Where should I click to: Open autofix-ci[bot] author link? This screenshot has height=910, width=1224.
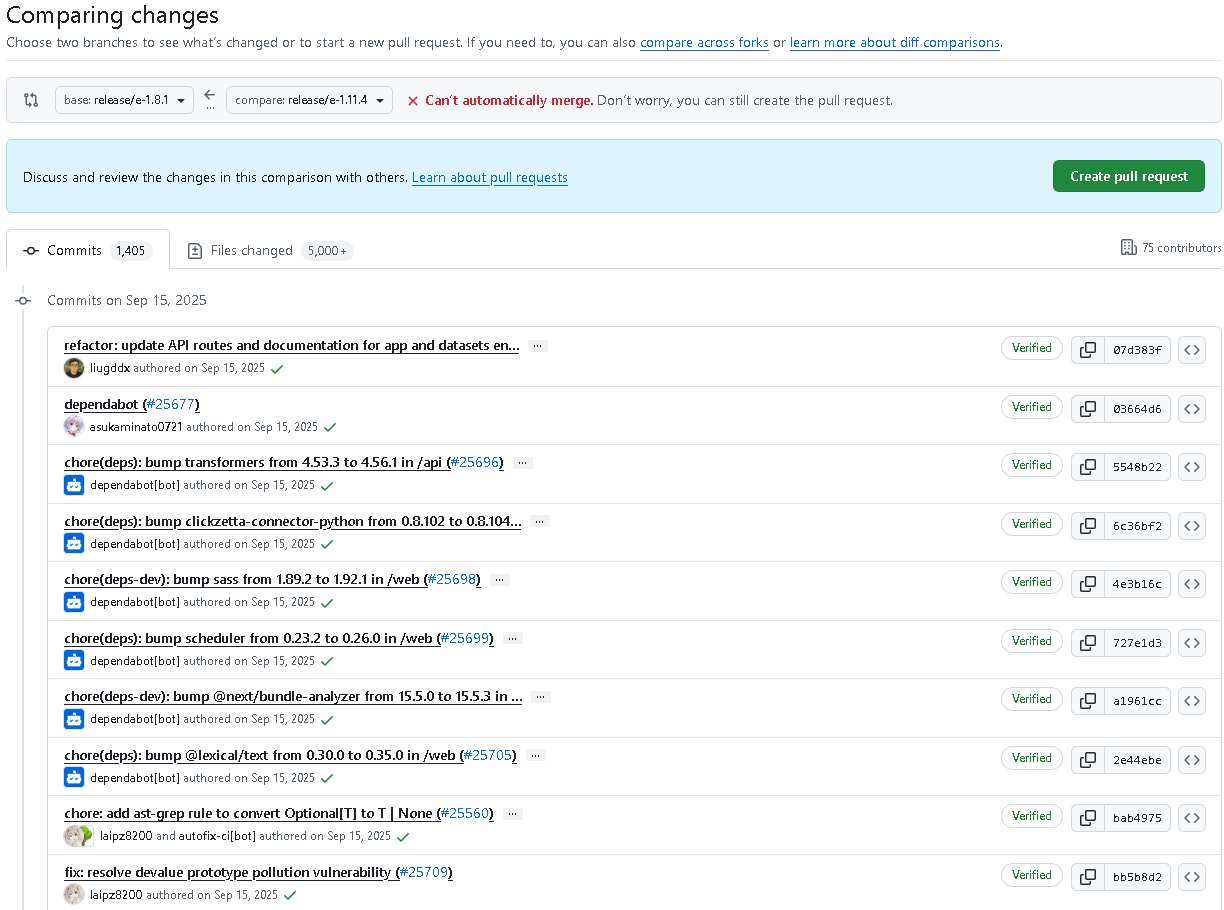pos(217,836)
